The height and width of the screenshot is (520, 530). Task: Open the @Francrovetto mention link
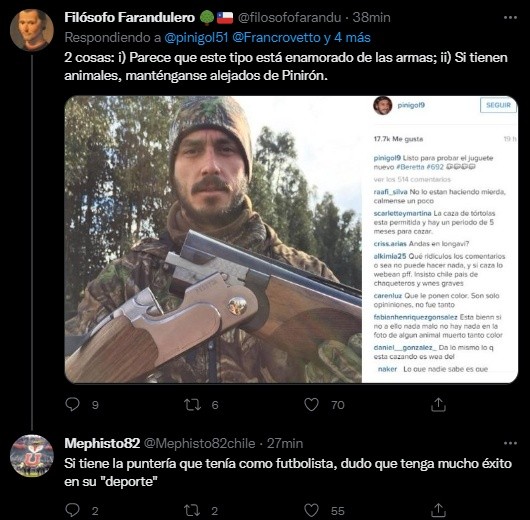pos(276,38)
